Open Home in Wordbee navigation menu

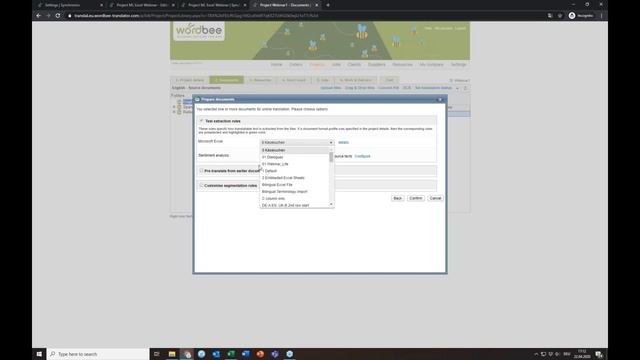(276, 64)
